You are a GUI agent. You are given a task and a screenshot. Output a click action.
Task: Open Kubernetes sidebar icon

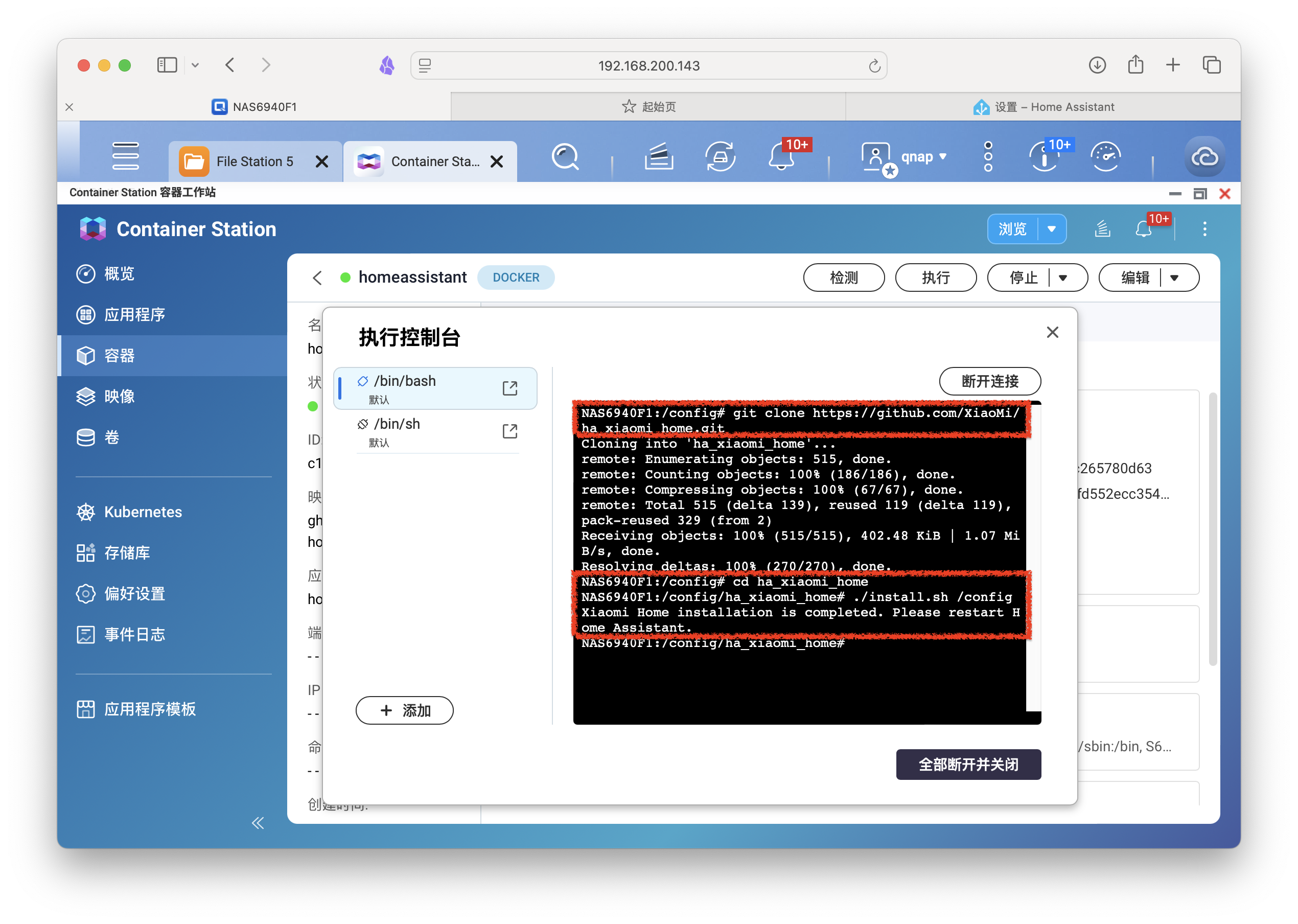tap(87, 512)
